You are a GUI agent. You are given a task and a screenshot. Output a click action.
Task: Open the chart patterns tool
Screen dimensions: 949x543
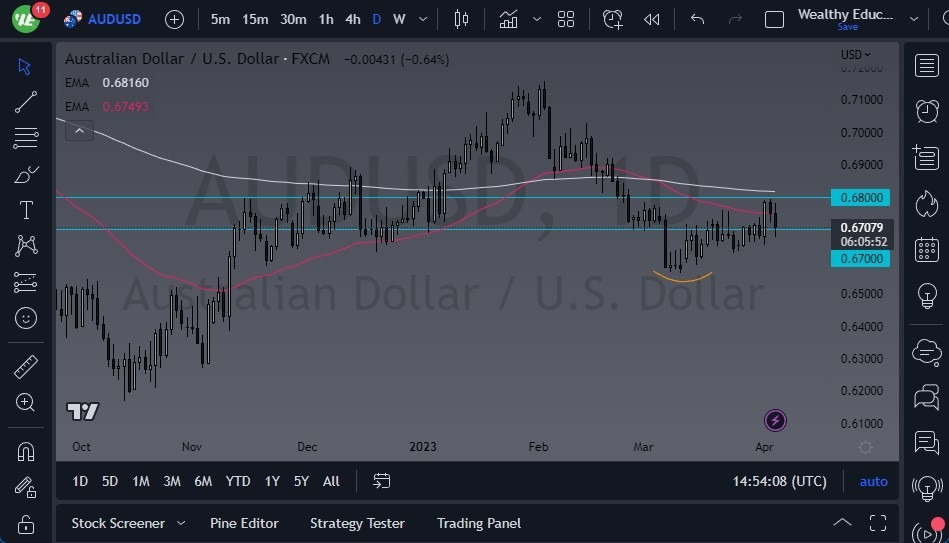pyautogui.click(x=26, y=246)
